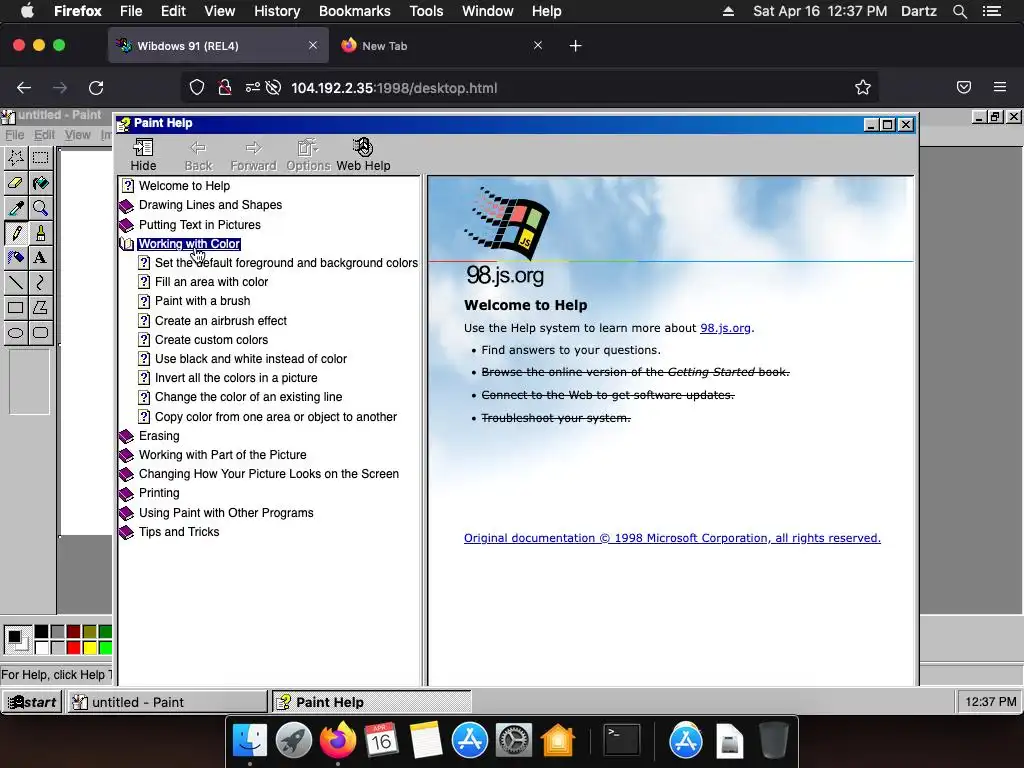
Task: Open the Fill an area with color topic
Action: tap(211, 281)
